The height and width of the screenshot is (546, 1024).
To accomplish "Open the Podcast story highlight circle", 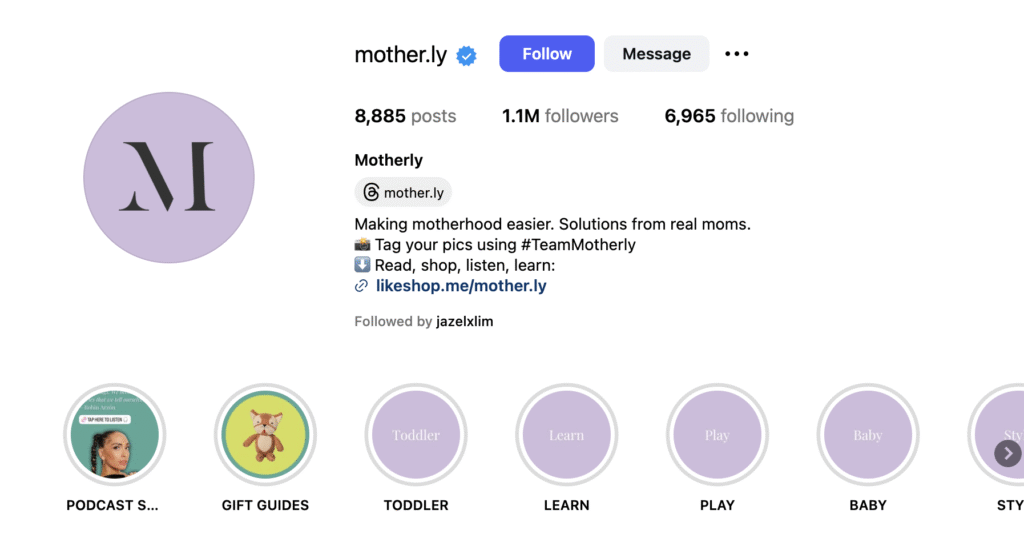I will pyautogui.click(x=114, y=434).
